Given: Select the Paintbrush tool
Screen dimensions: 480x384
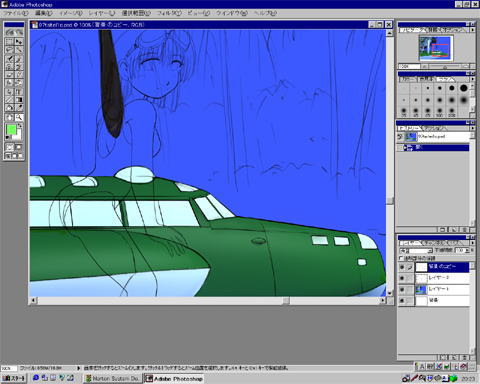Looking at the screenshot, I should (19, 58).
